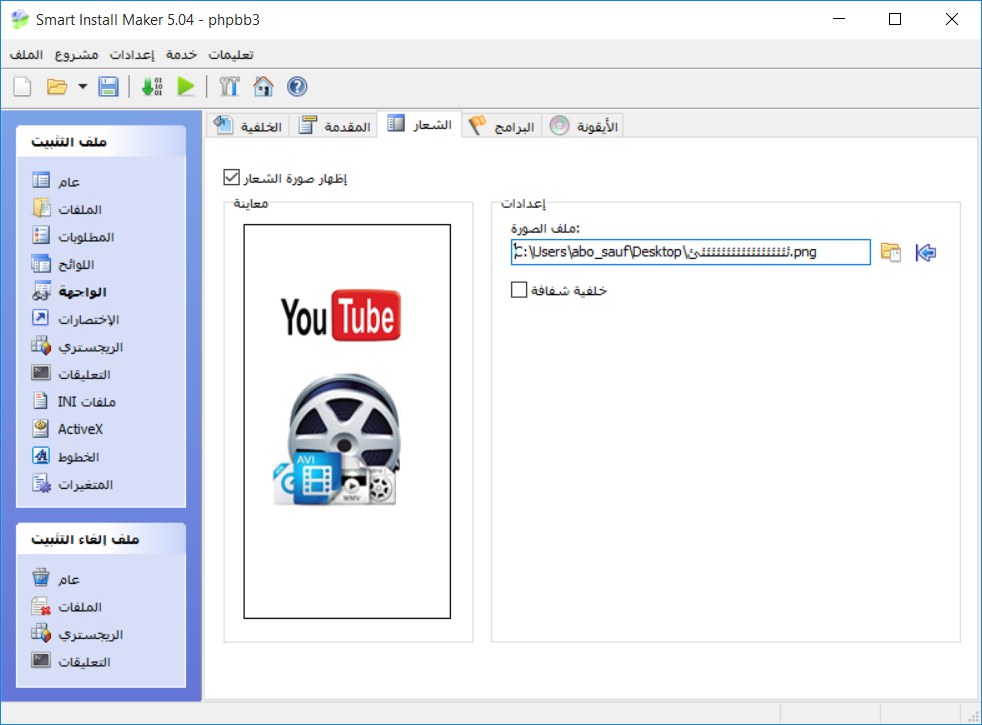982x725 pixels.
Task: Switch to the الأيقونة tab
Action: (x=584, y=126)
